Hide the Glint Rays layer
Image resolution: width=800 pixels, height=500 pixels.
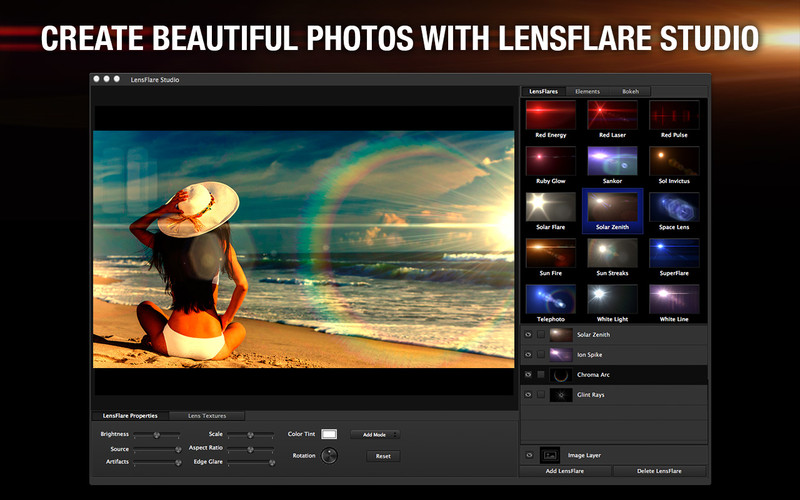pos(528,394)
